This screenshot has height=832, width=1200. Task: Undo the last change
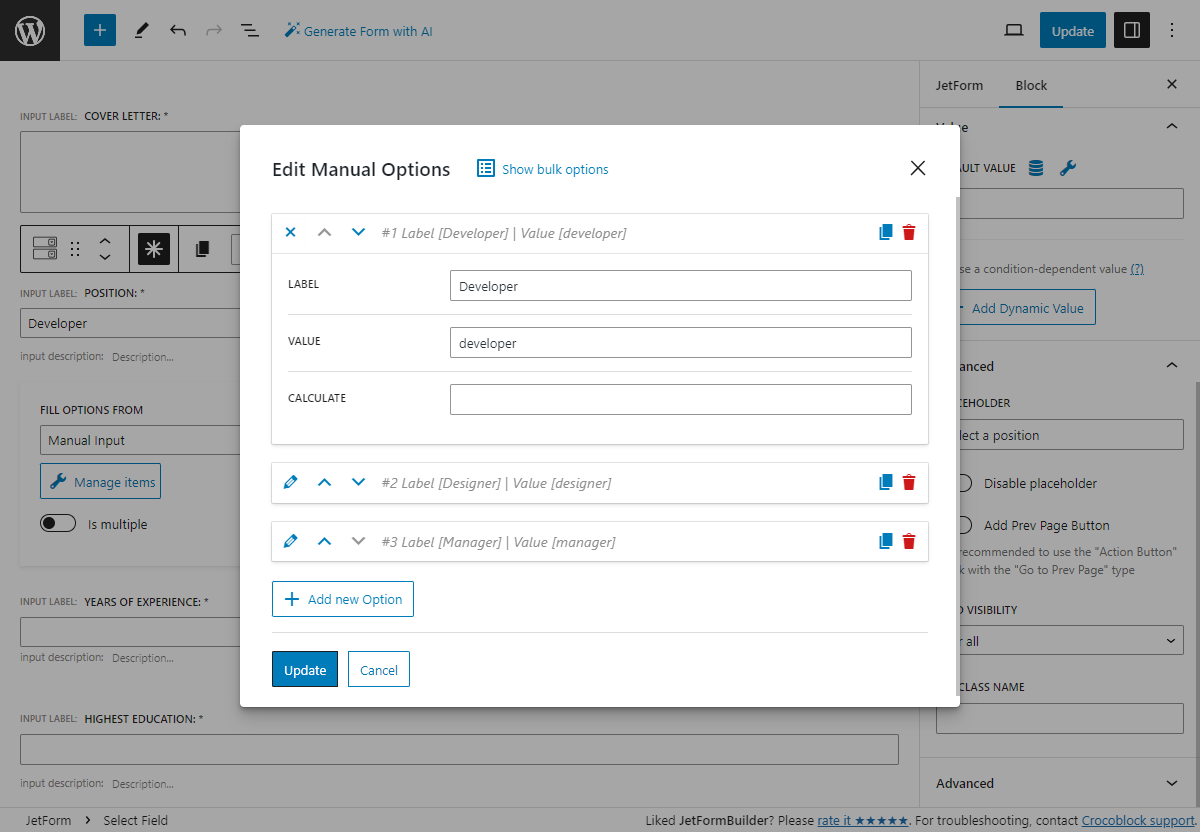178,31
